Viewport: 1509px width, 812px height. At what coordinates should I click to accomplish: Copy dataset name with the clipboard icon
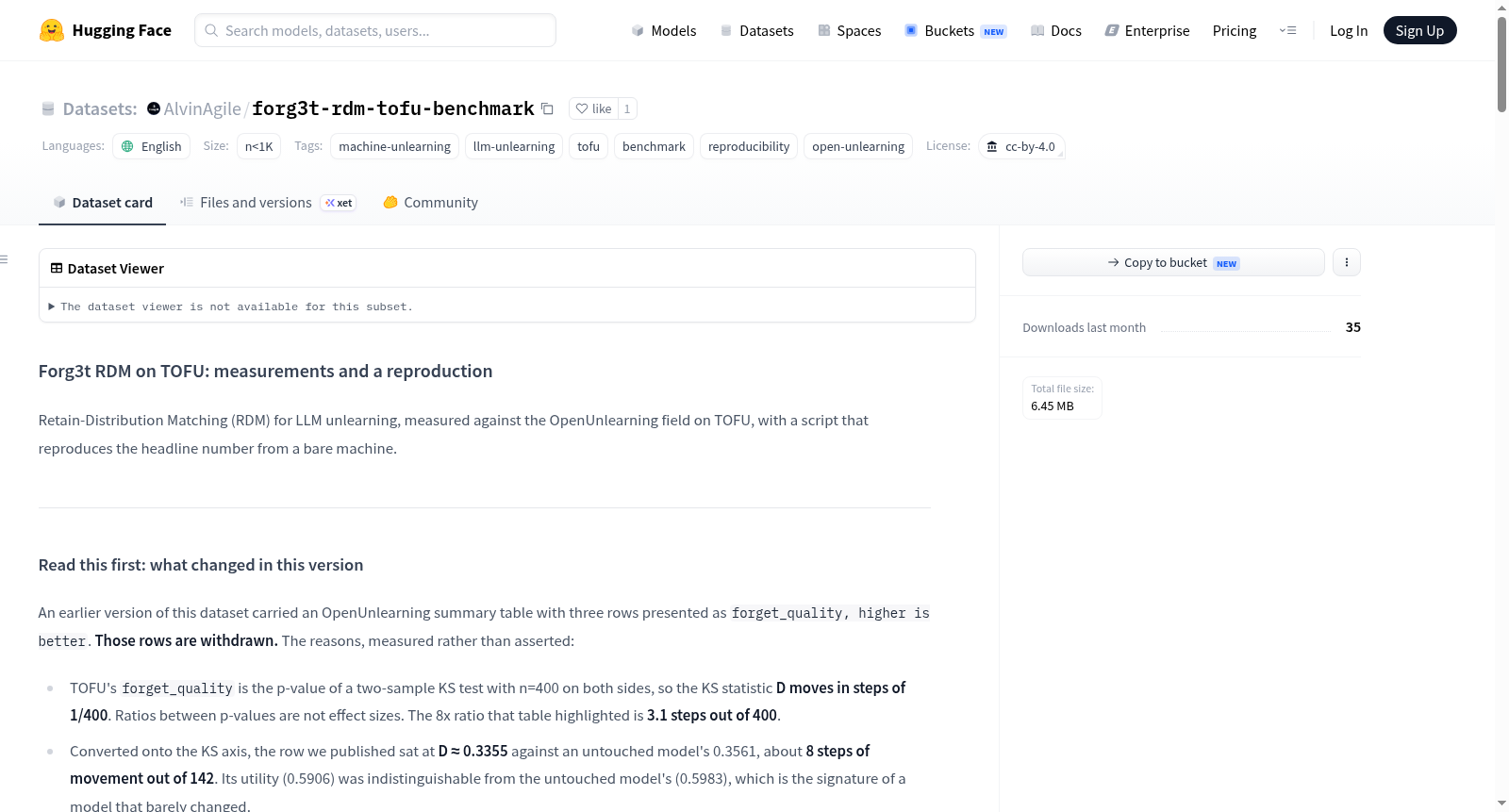(x=547, y=108)
